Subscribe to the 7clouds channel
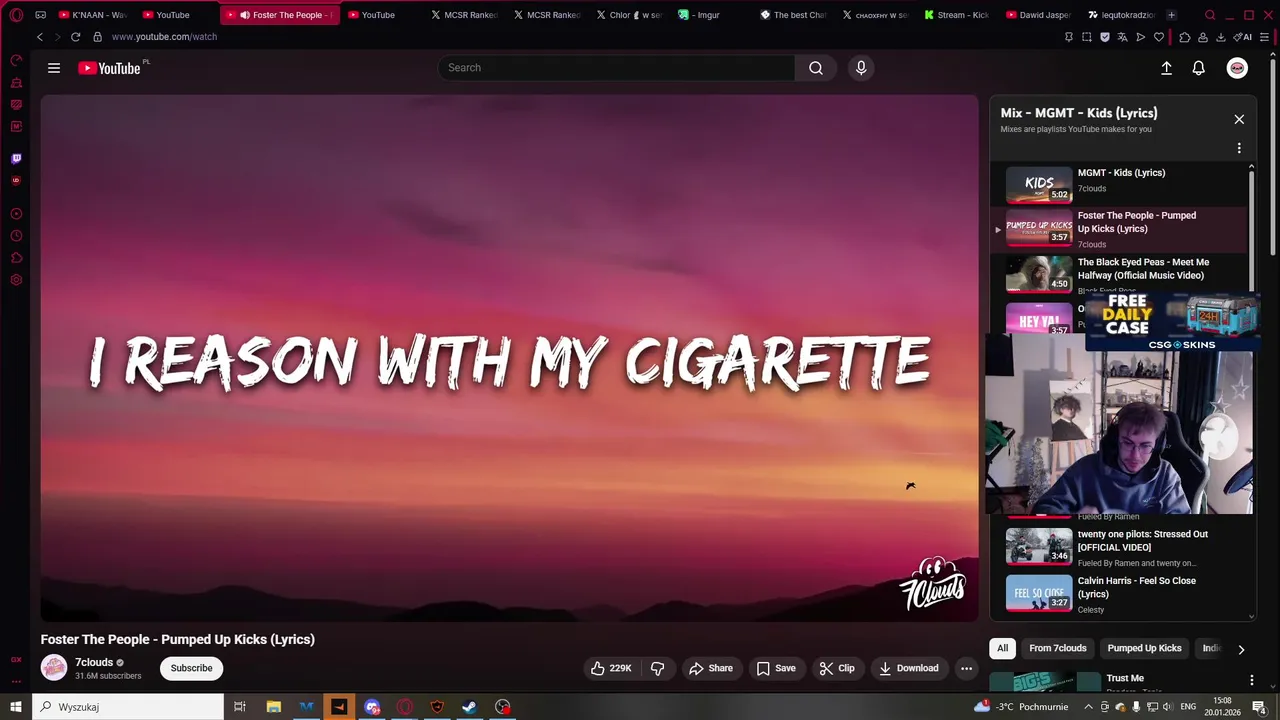The width and height of the screenshot is (1280, 720). [191, 668]
